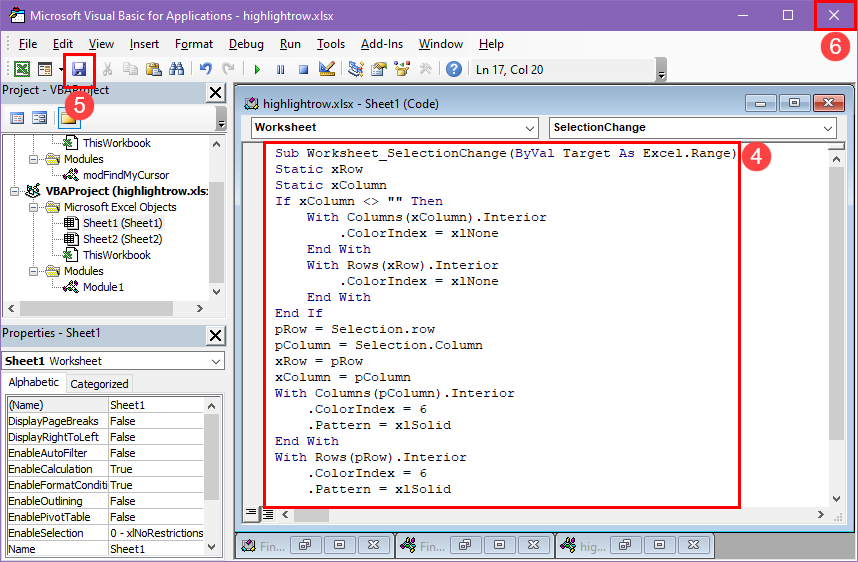Open the Insert menu
This screenshot has width=858, height=562.
tap(144, 44)
